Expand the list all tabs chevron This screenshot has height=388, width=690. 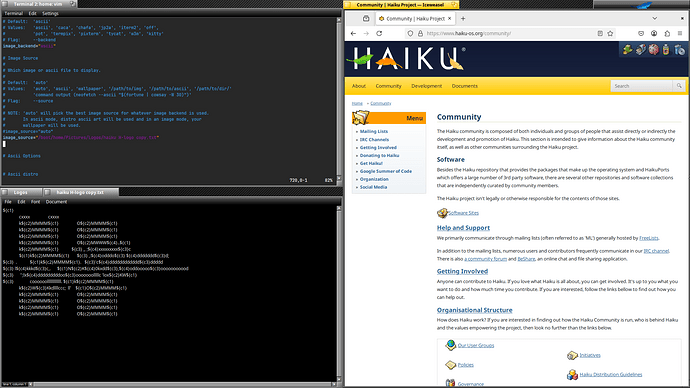(654, 18)
